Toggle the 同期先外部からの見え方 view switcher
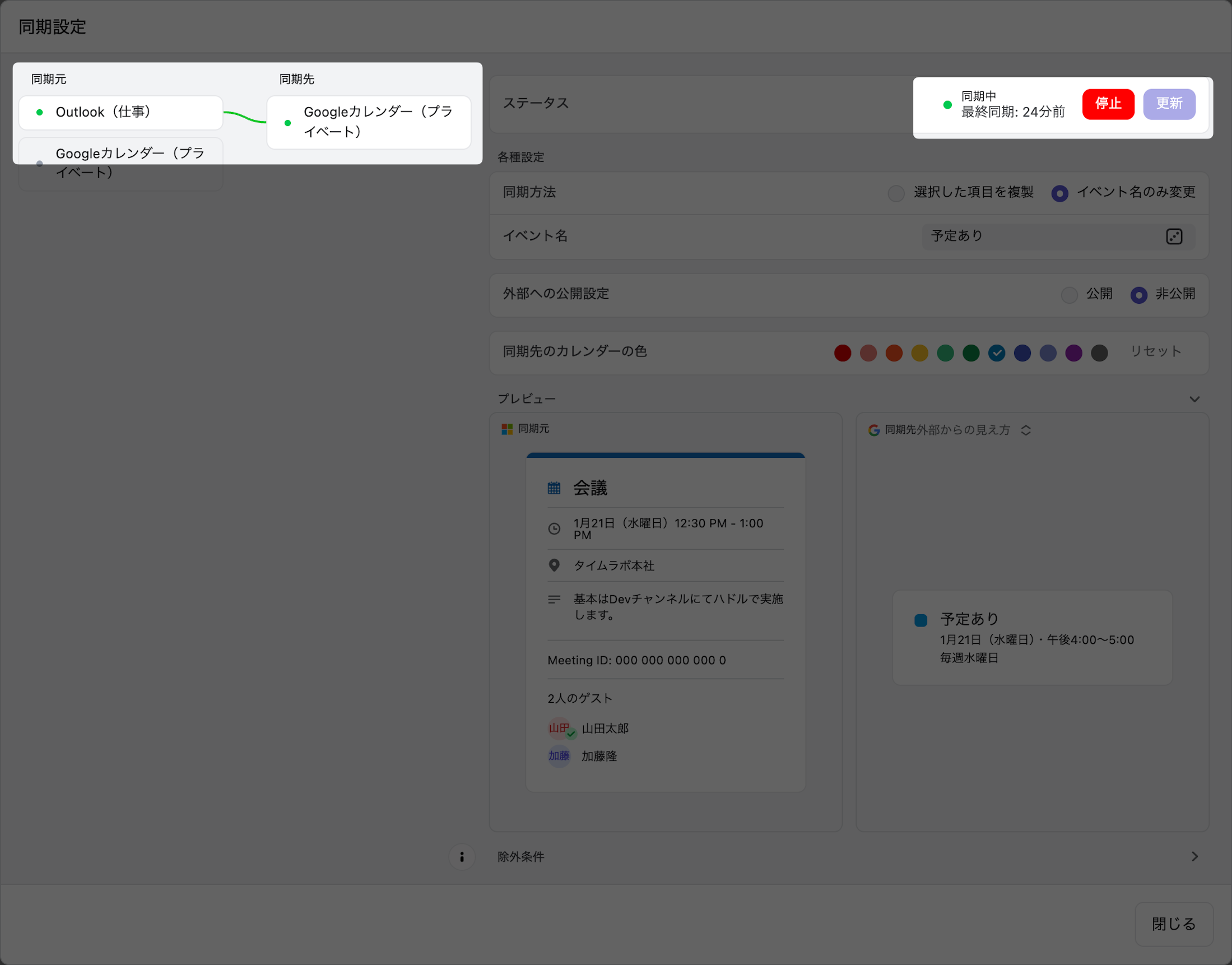The height and width of the screenshot is (965, 1232). point(1026,430)
